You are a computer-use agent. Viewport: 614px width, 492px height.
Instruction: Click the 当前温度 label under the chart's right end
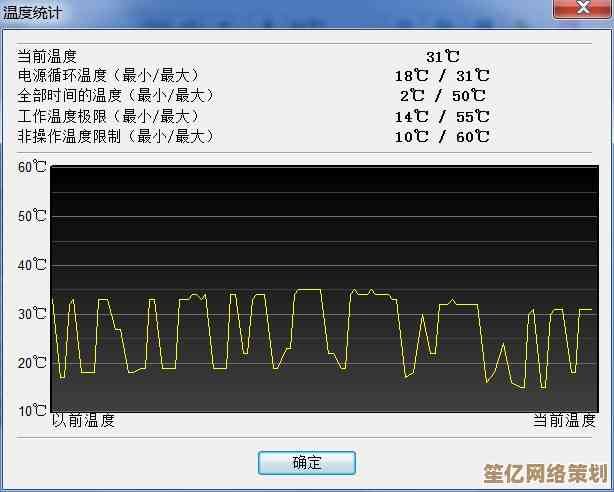click(x=564, y=421)
